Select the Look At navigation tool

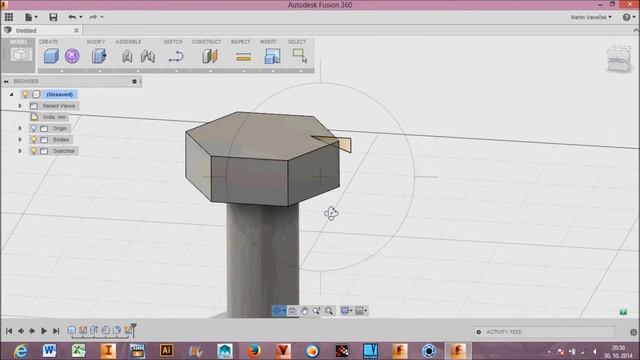coord(292,311)
